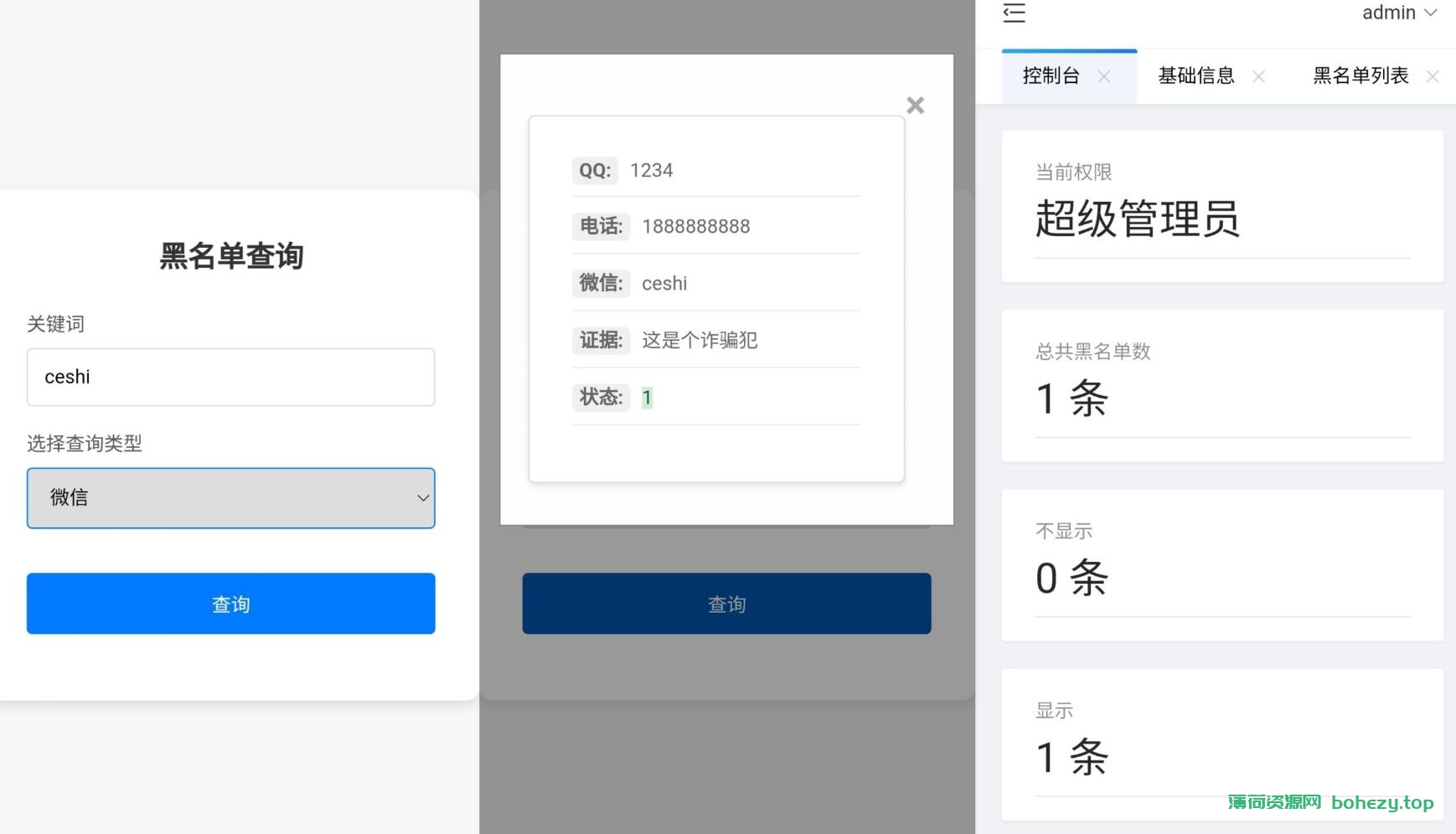Click the 微信 value ceshi in popup

click(x=664, y=284)
